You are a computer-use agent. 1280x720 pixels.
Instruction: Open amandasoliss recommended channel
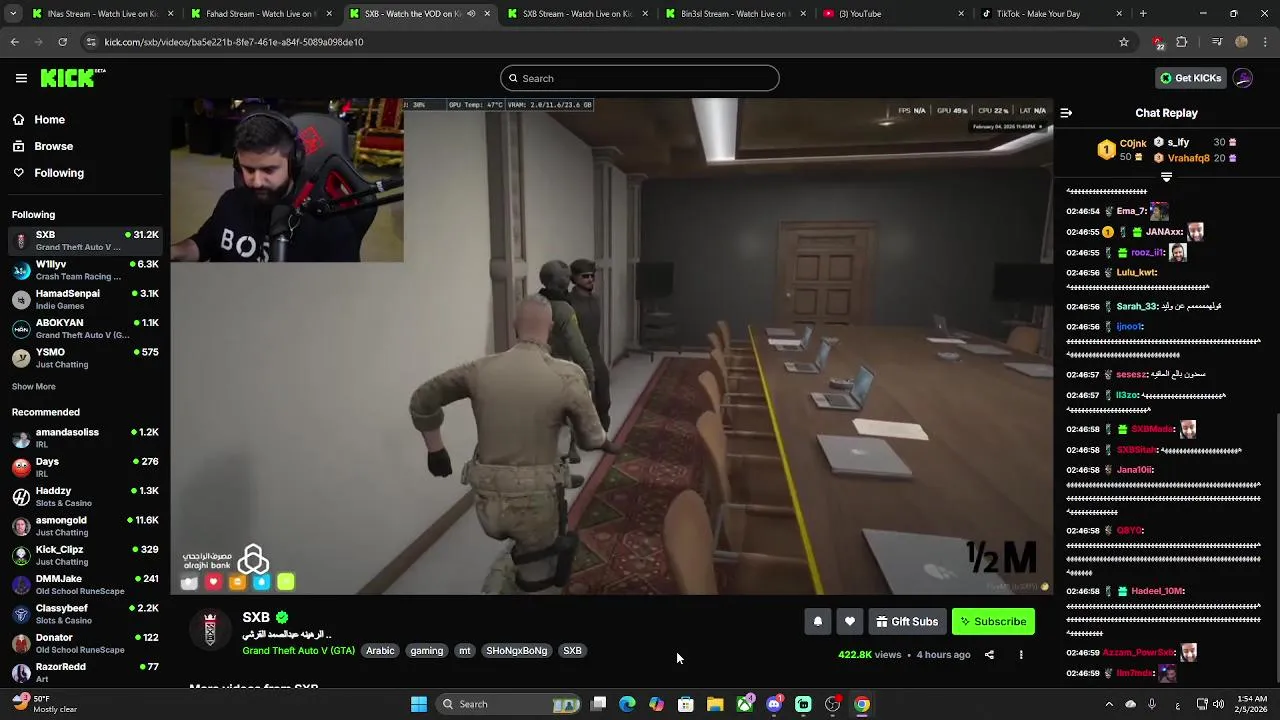85,438
